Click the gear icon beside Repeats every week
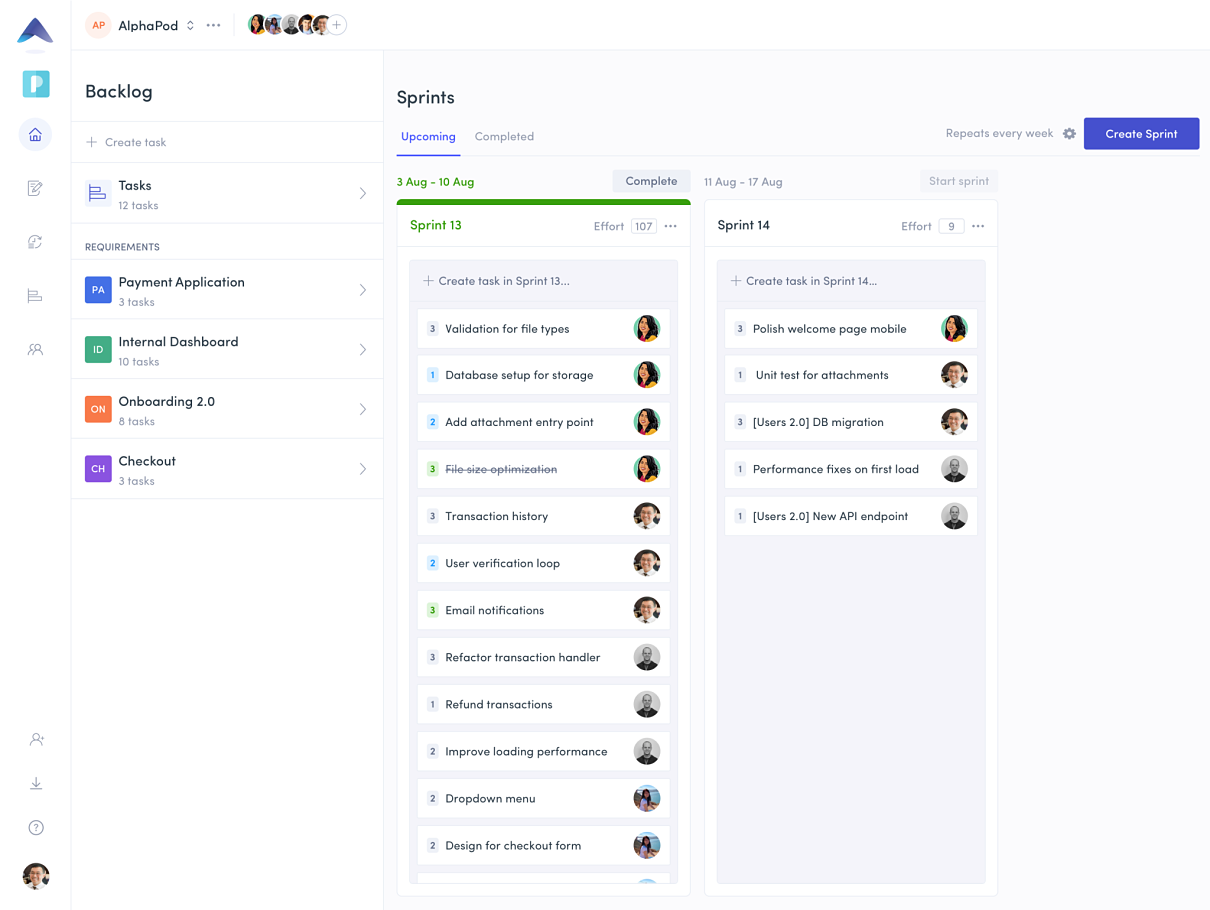 1069,134
